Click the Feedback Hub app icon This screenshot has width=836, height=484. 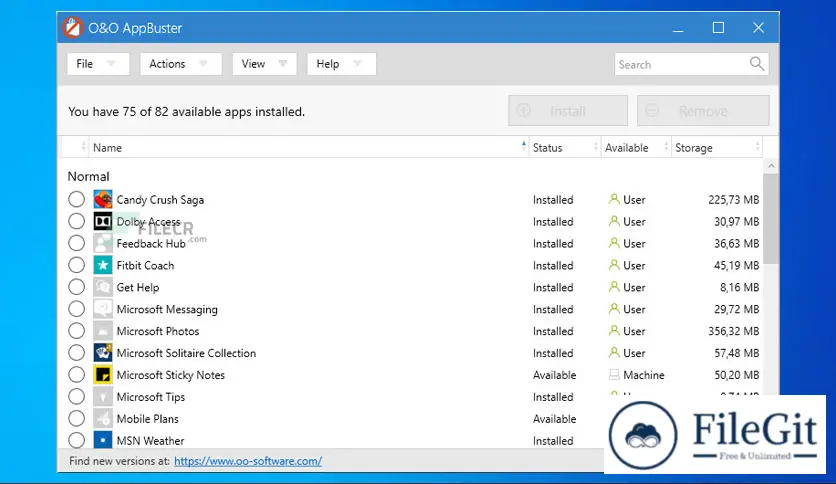[103, 243]
